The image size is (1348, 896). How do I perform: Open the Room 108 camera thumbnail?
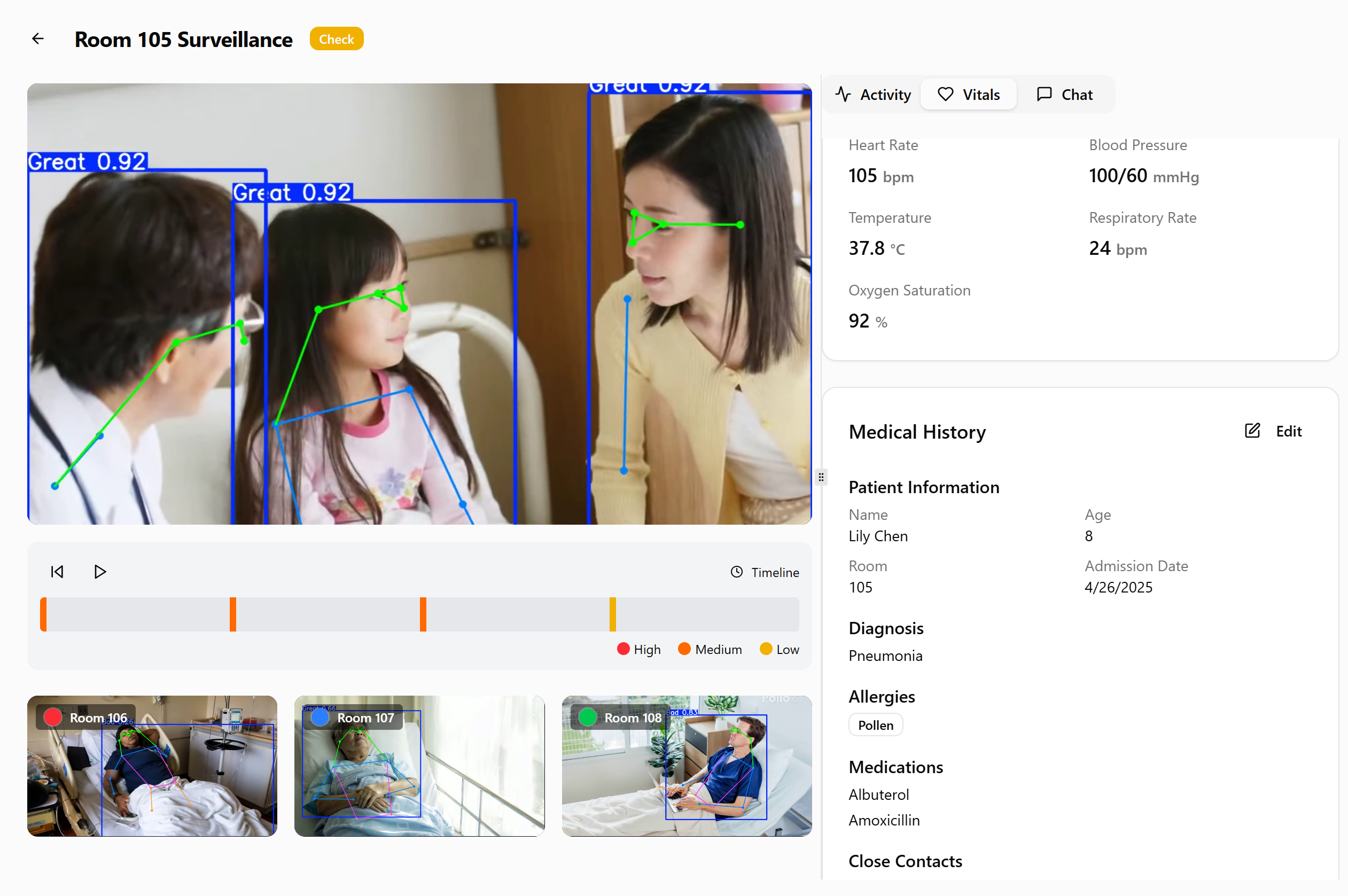pos(686,766)
